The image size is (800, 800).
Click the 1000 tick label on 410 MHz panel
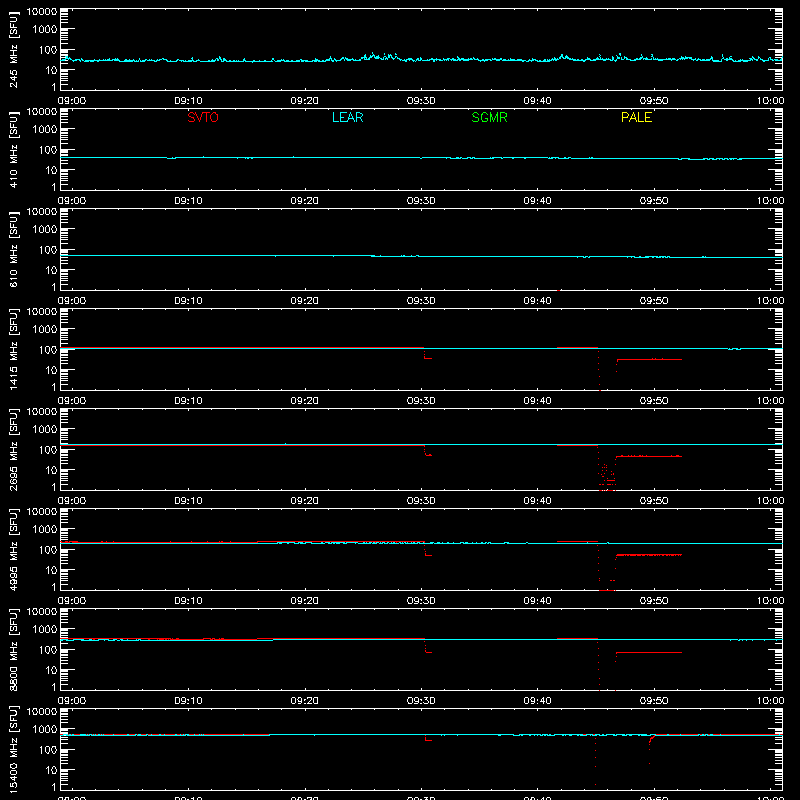45,130
